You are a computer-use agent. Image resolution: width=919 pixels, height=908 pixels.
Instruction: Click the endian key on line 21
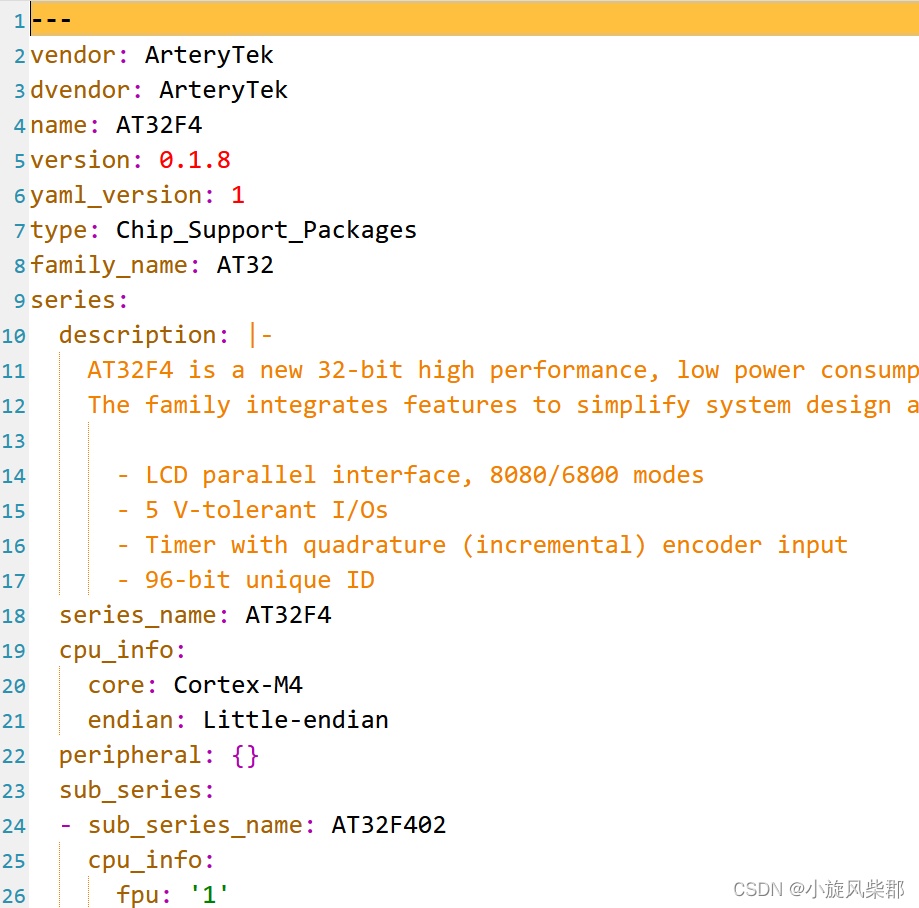131,720
